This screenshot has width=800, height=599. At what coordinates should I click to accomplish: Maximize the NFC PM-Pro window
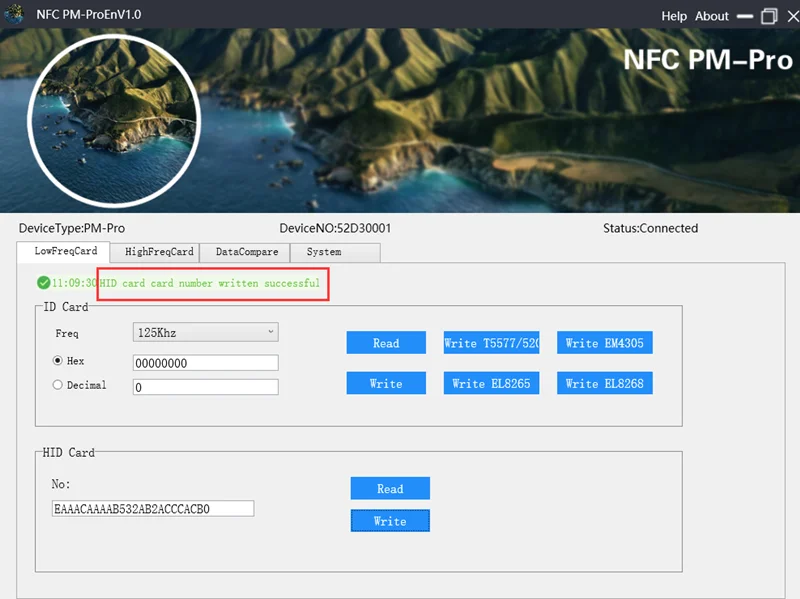tap(769, 16)
